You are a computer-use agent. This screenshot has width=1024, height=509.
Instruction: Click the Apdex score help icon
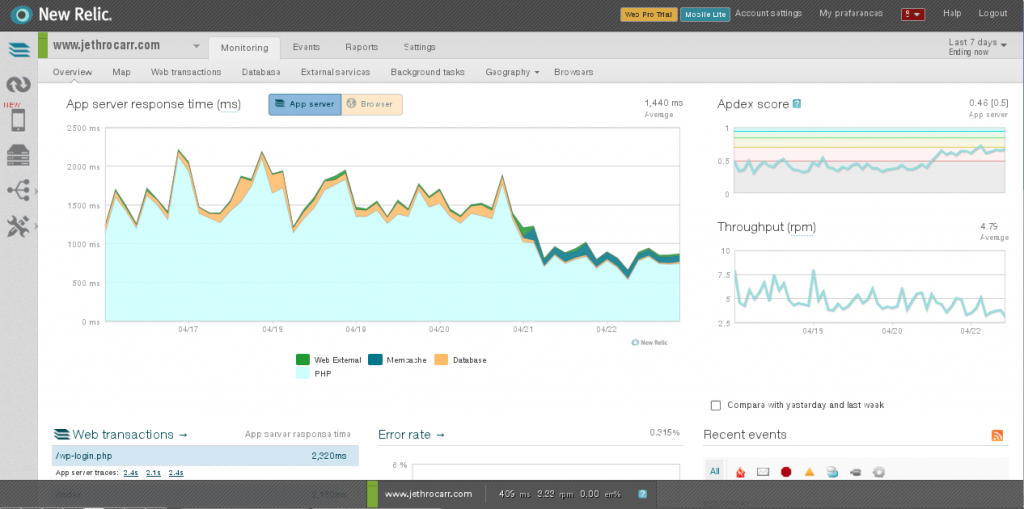(797, 104)
